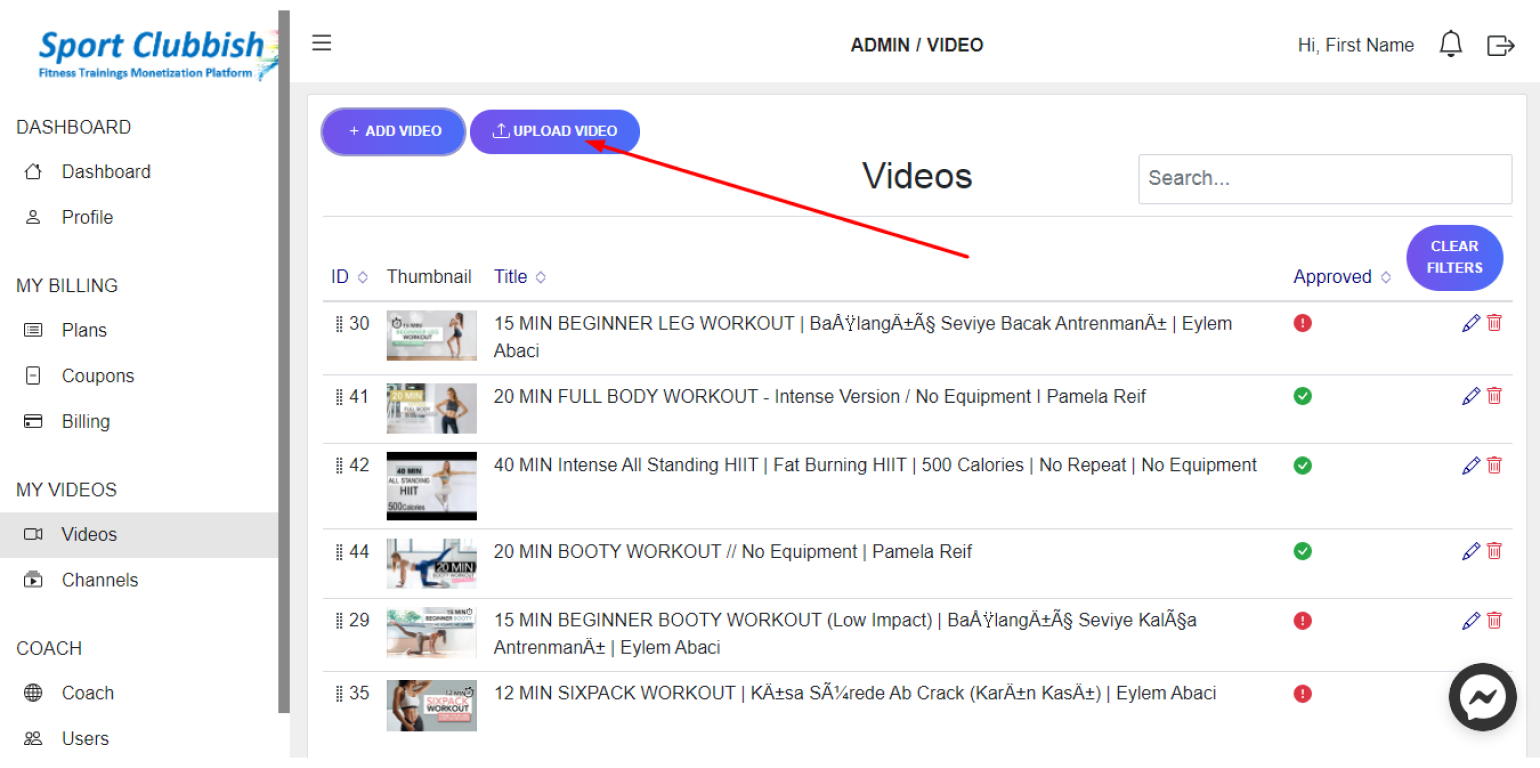Grab the drag handle of row 29
Image resolution: width=1540 pixels, height=768 pixels.
click(339, 621)
